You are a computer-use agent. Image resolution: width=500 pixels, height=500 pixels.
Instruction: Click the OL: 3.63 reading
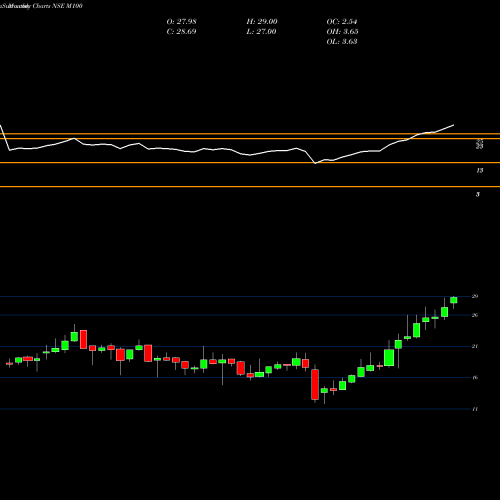tap(342, 42)
